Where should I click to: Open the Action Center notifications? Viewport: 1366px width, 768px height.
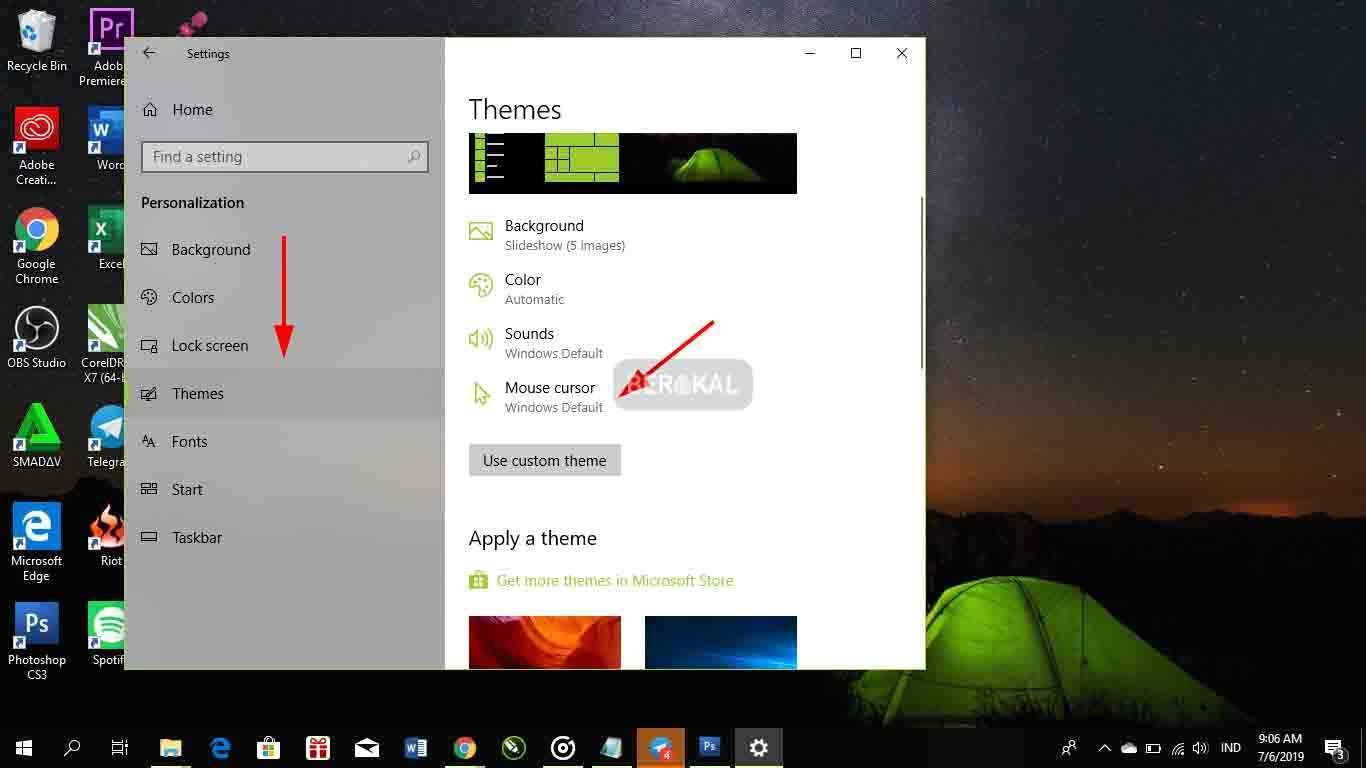coord(1335,747)
